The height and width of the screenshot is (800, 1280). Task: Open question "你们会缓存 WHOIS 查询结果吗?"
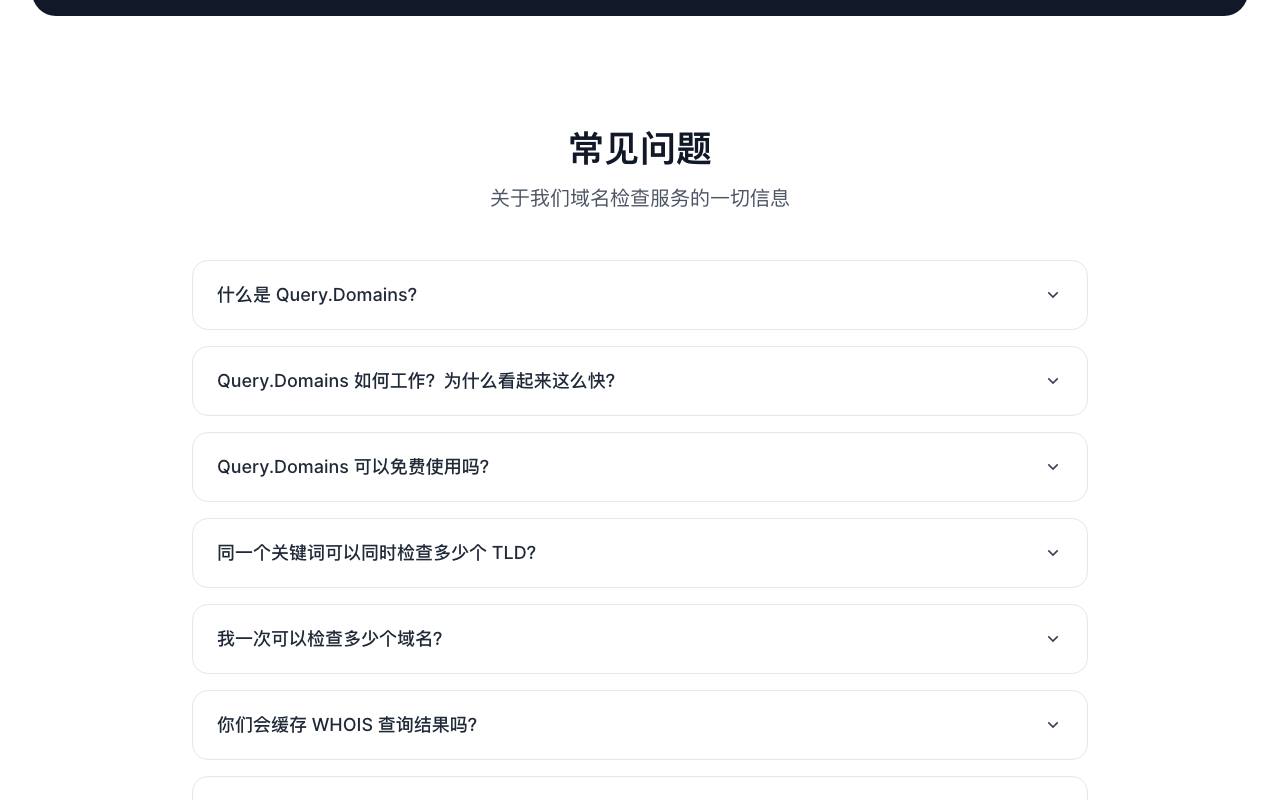[x=640, y=725]
